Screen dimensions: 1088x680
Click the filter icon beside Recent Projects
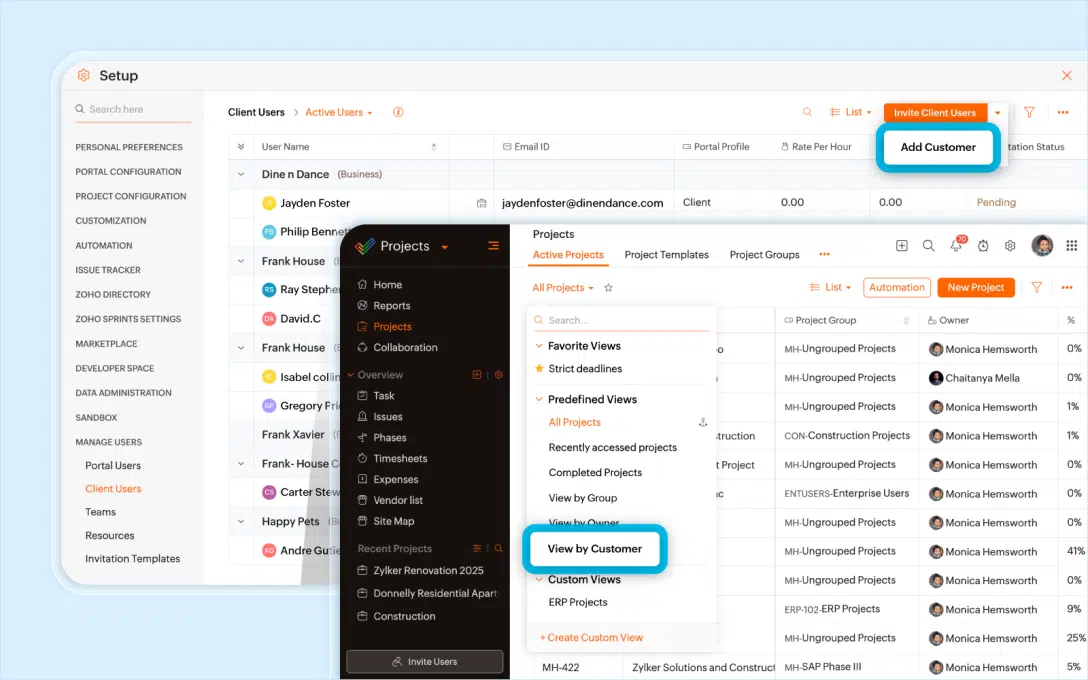tap(477, 548)
